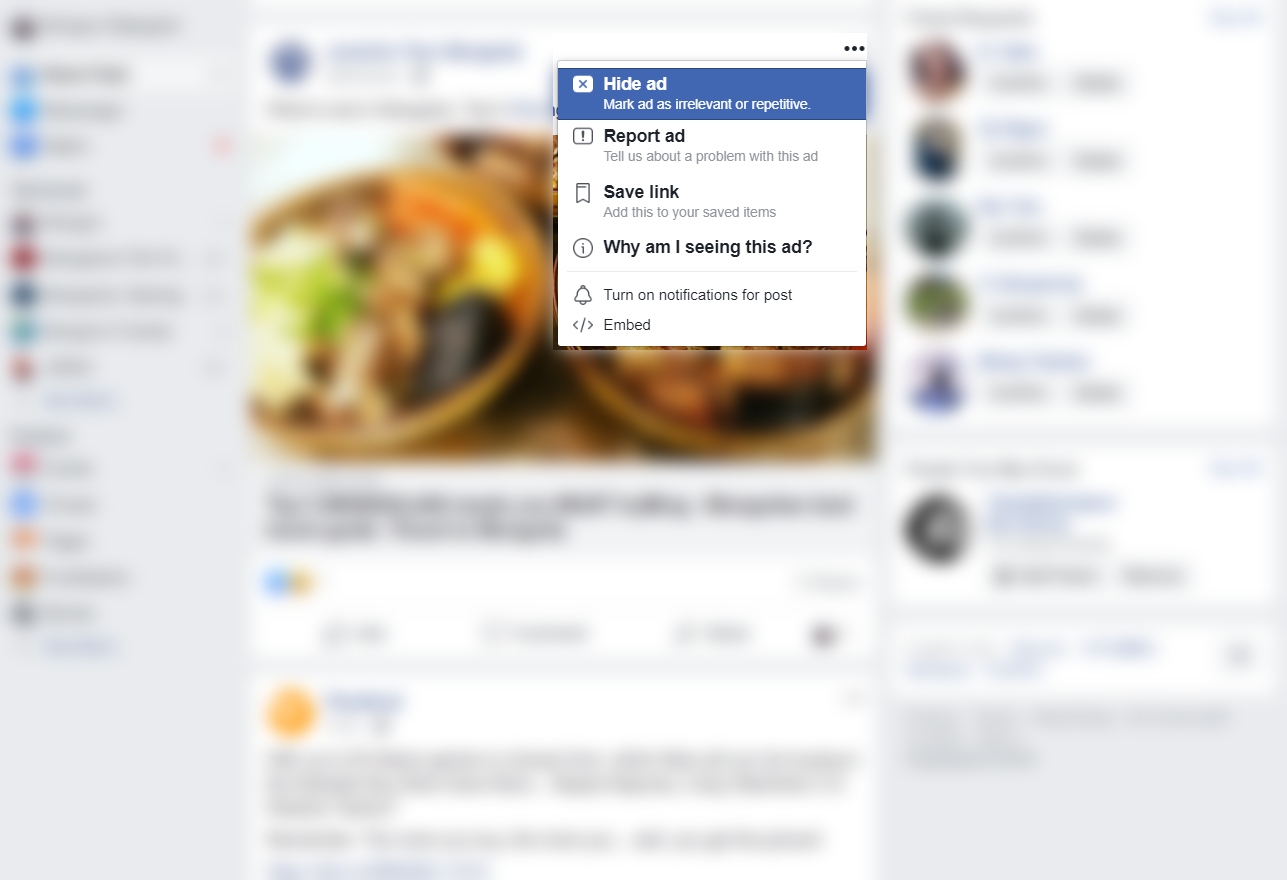This screenshot has width=1287, height=880.
Task: Choose Report ad from the menu
Action: coord(711,145)
